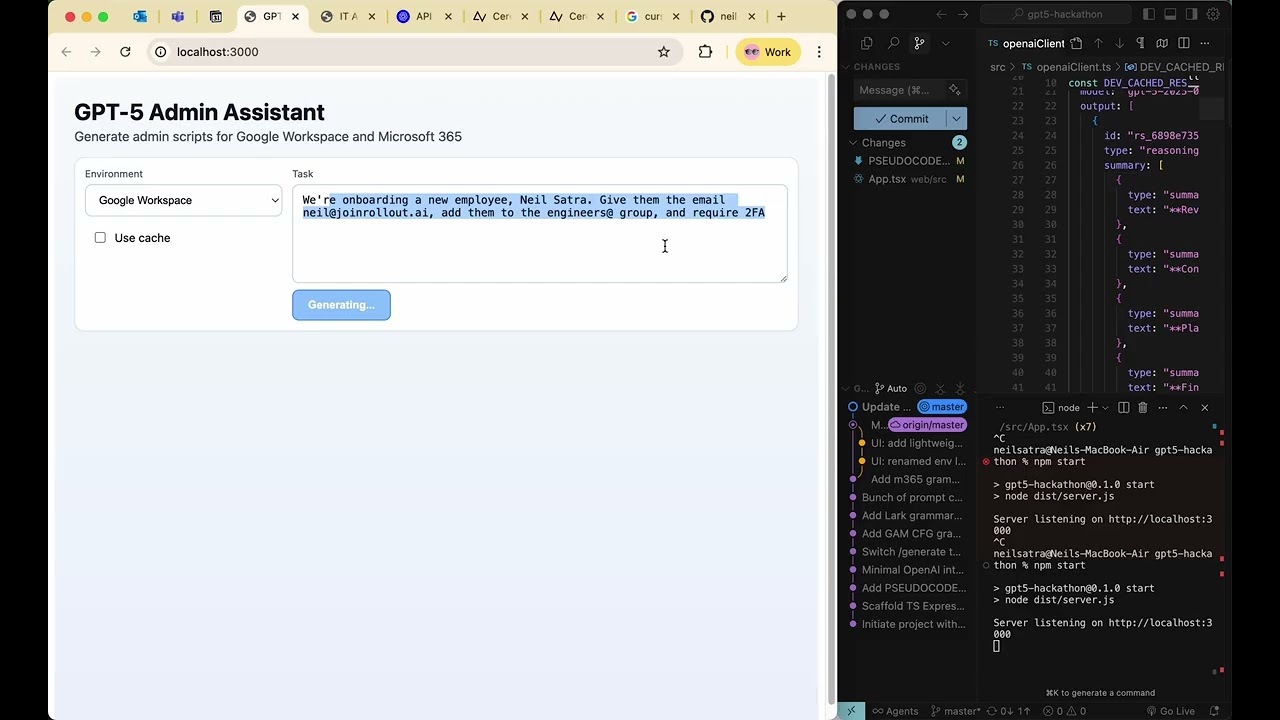This screenshot has width=1280, height=720.
Task: Select commit 'Minimal OpenAI int...'
Action: tap(911, 570)
